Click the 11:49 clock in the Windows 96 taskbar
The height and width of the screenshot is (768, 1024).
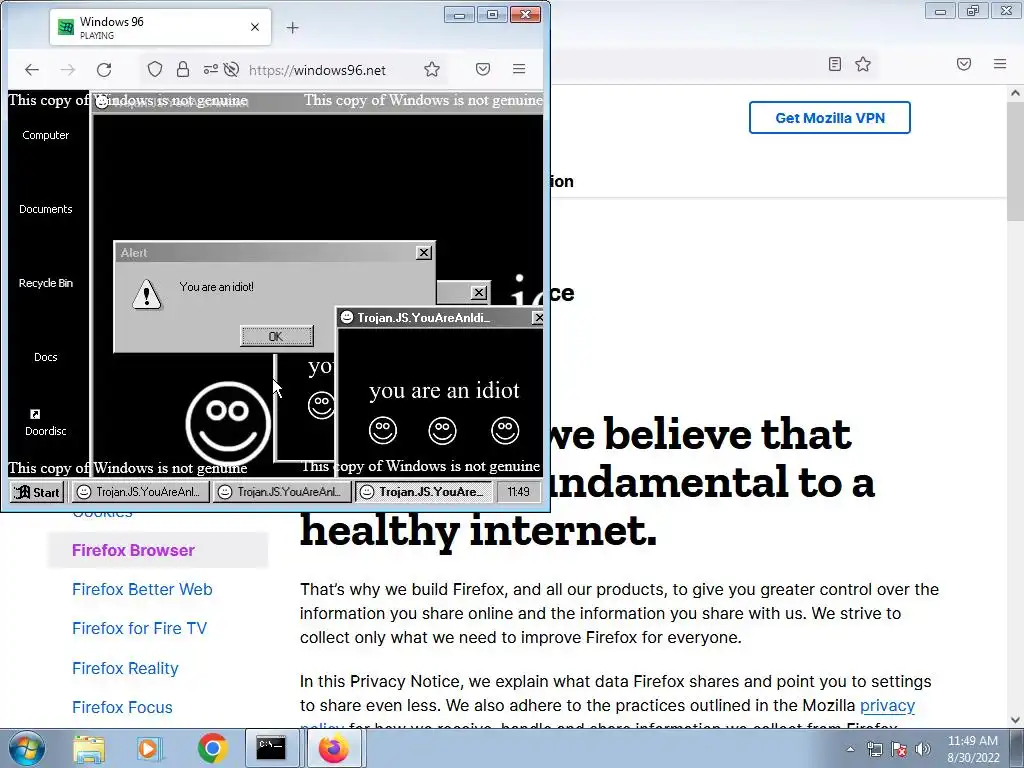pos(519,492)
